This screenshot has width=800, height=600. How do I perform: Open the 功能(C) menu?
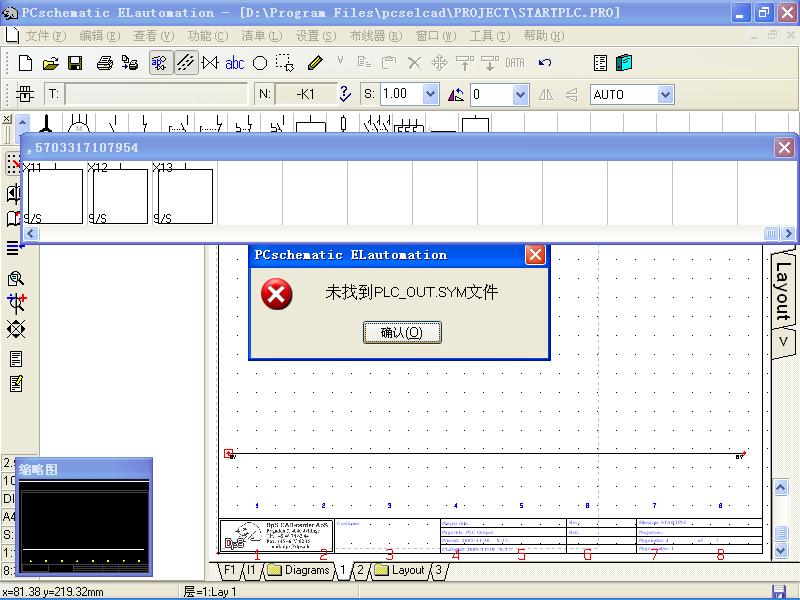[208, 36]
